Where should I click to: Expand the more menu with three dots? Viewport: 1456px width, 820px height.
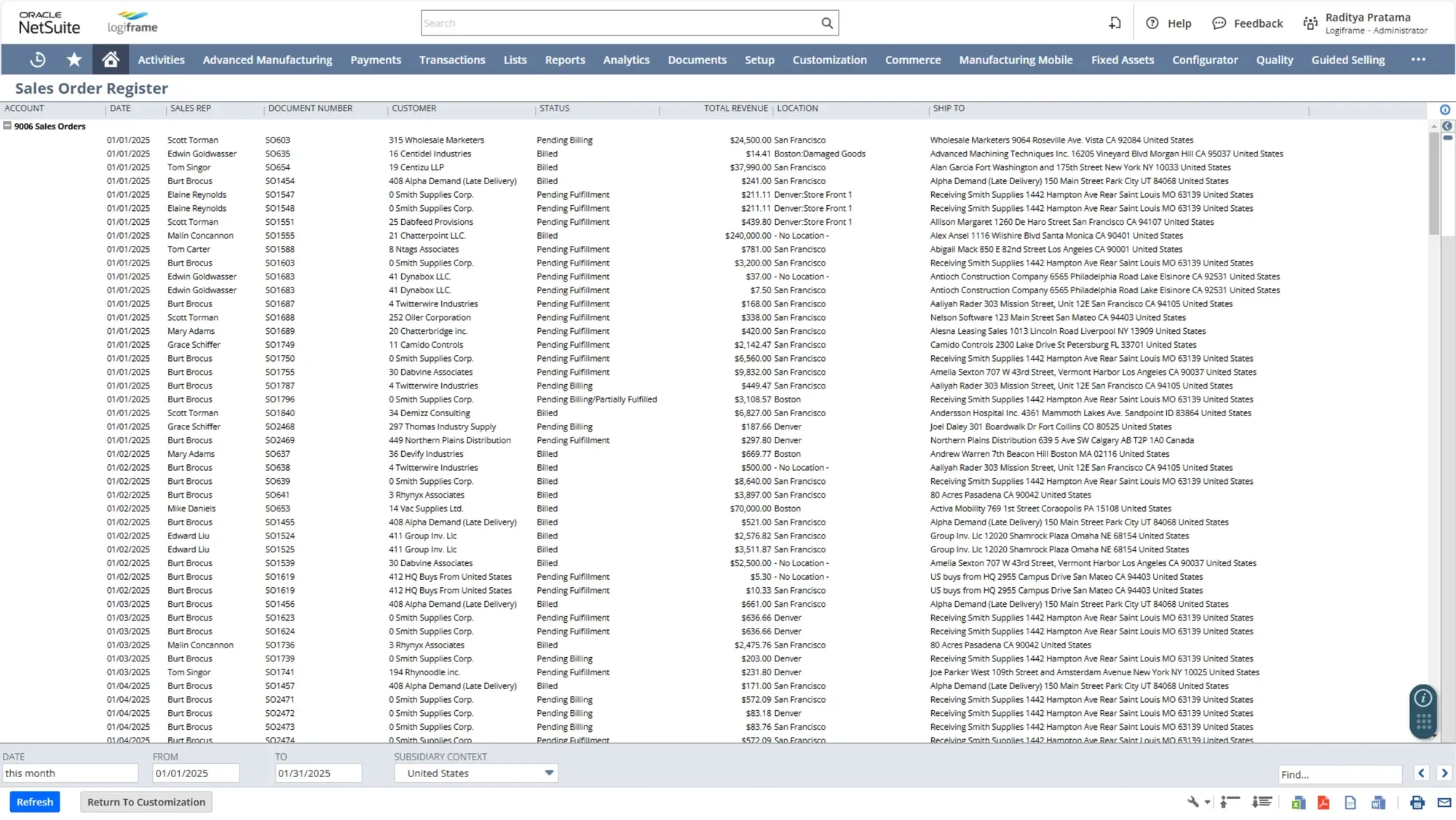[1418, 60]
